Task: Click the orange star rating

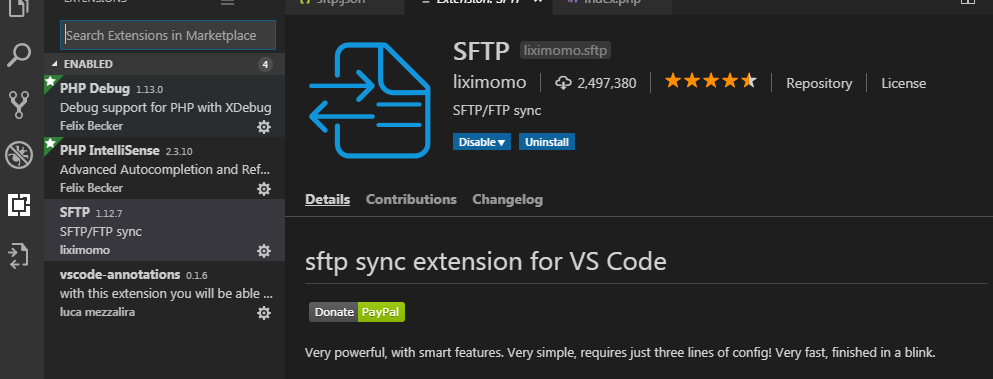Action: [x=711, y=81]
